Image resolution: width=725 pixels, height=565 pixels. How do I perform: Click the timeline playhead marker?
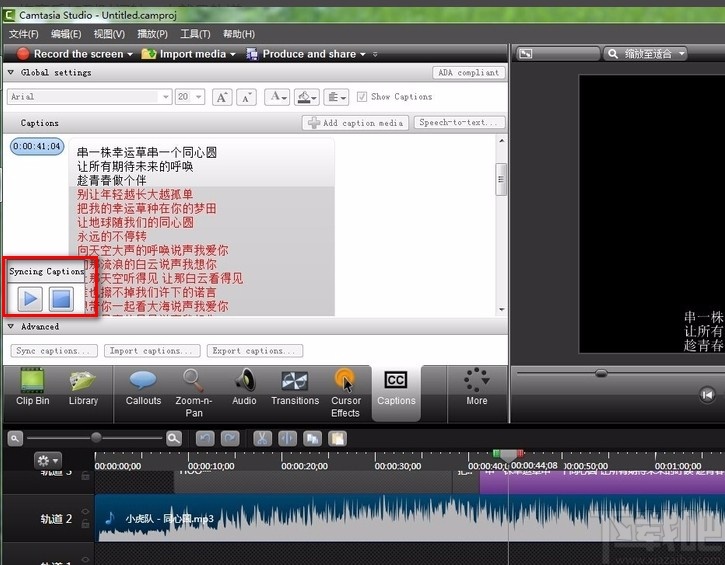pyautogui.click(x=508, y=455)
